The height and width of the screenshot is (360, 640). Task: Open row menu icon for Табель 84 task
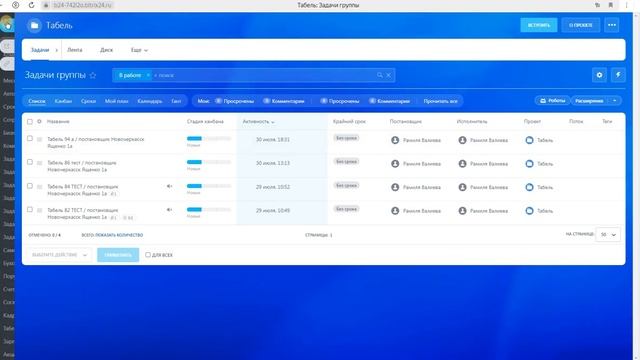[x=40, y=187]
